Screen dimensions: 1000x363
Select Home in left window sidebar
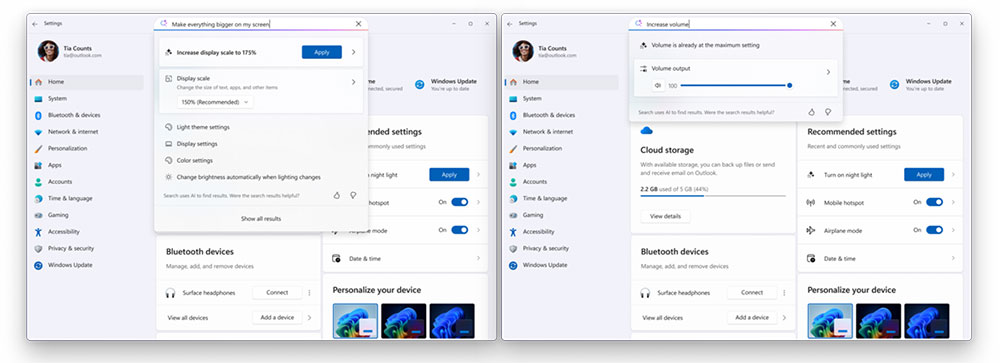pyautogui.click(x=87, y=82)
